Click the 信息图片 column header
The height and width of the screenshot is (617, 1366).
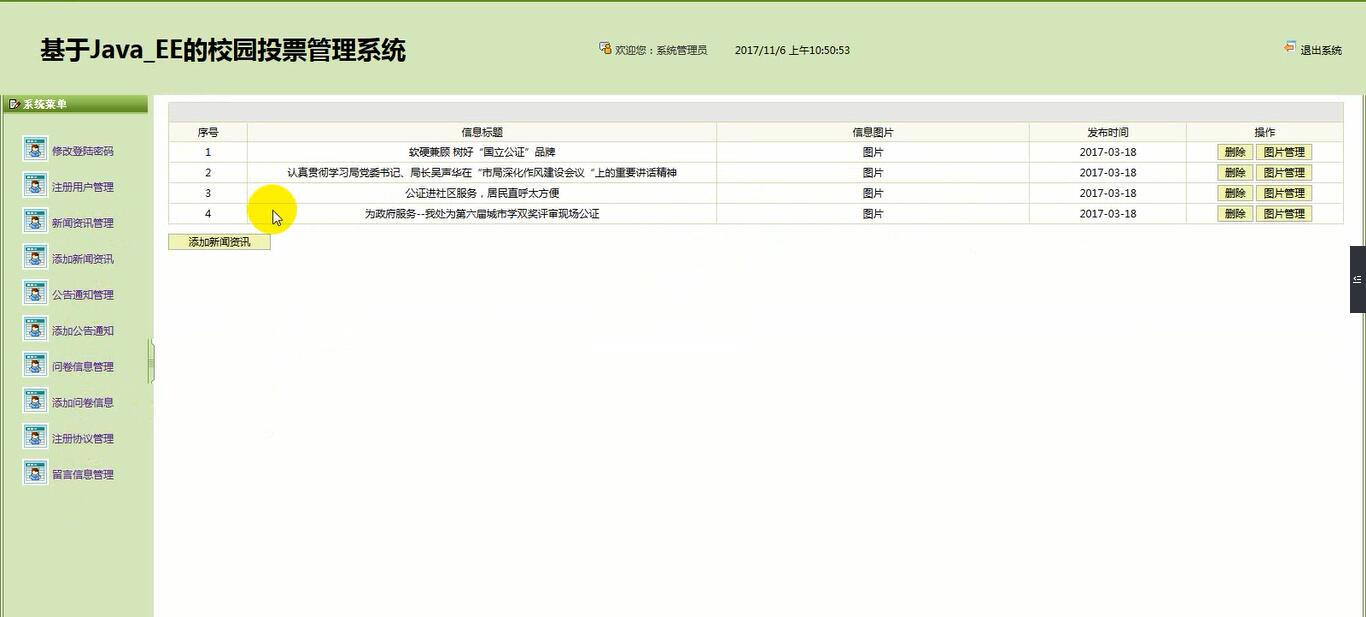873,132
